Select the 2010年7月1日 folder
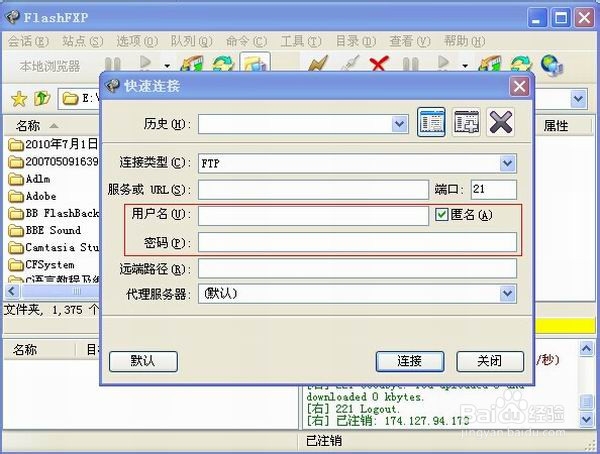Viewport: 600px width, 454px height. pyautogui.click(x=54, y=144)
